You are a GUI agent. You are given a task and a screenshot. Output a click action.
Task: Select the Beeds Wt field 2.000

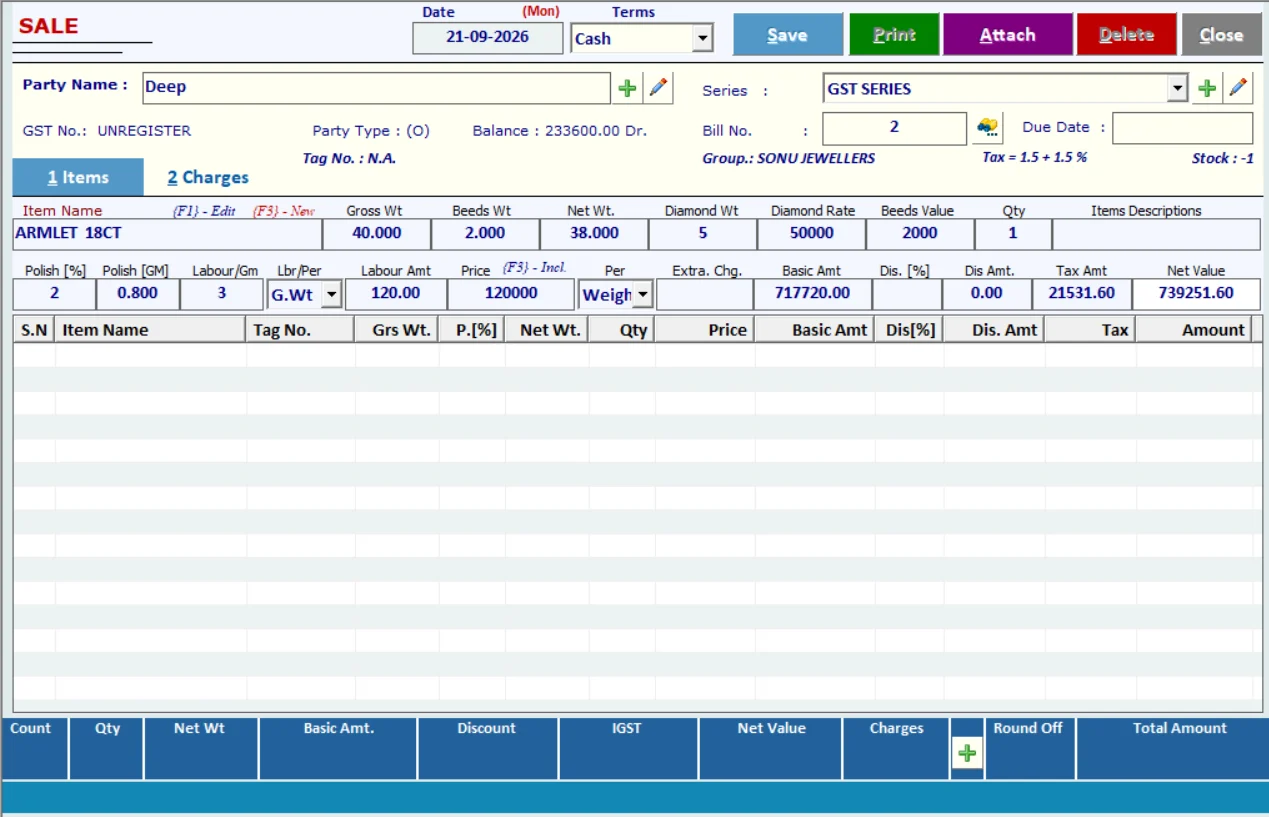coord(485,233)
